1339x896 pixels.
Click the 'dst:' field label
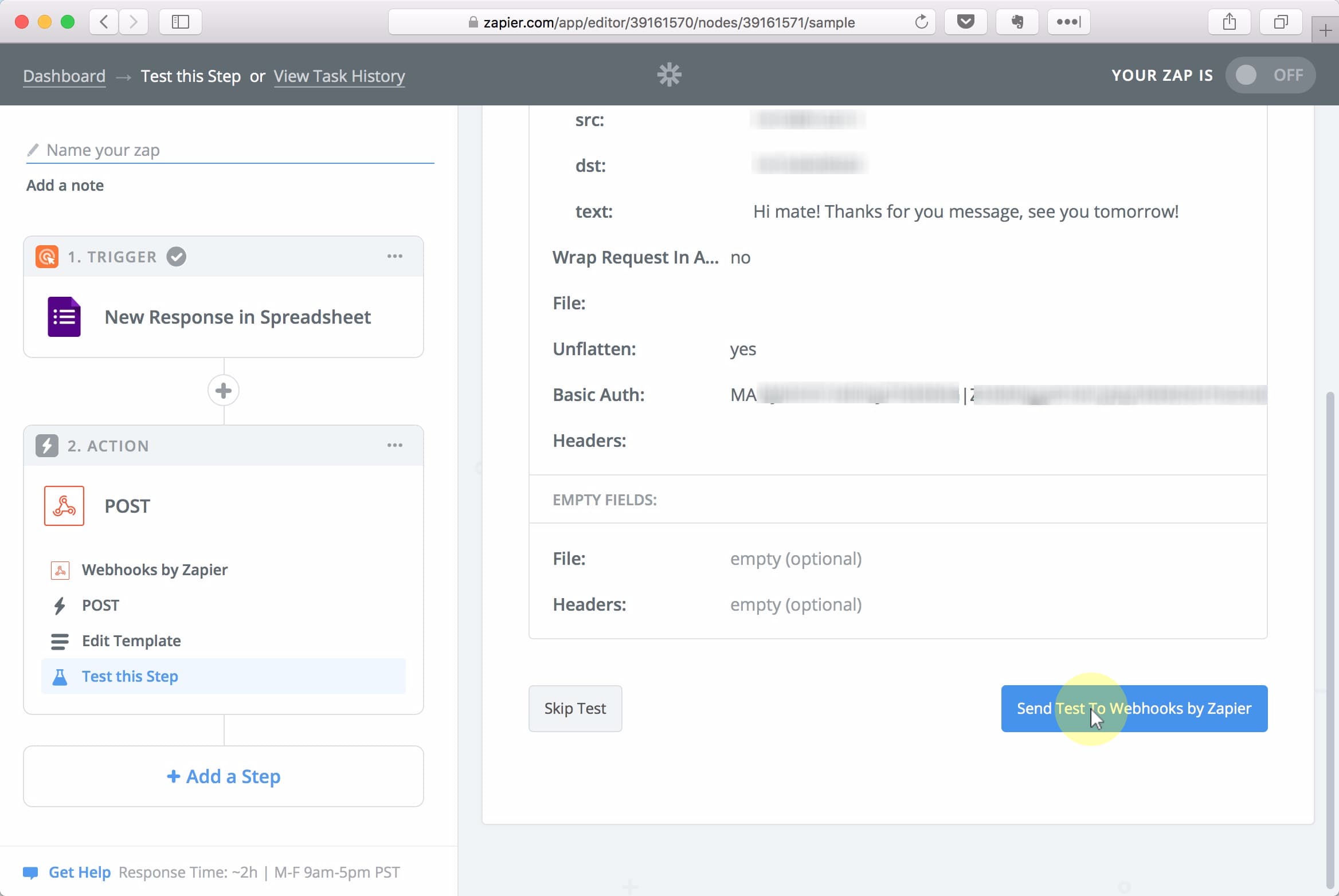point(590,166)
